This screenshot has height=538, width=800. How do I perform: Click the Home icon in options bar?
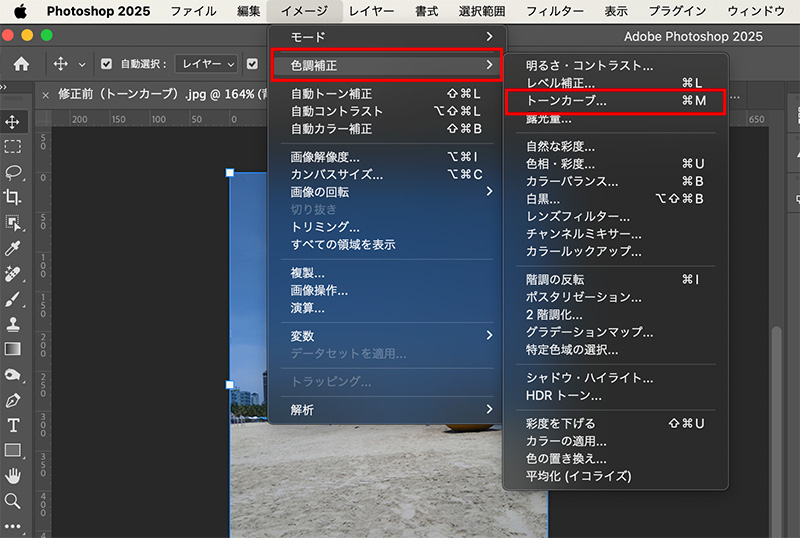(x=21, y=64)
